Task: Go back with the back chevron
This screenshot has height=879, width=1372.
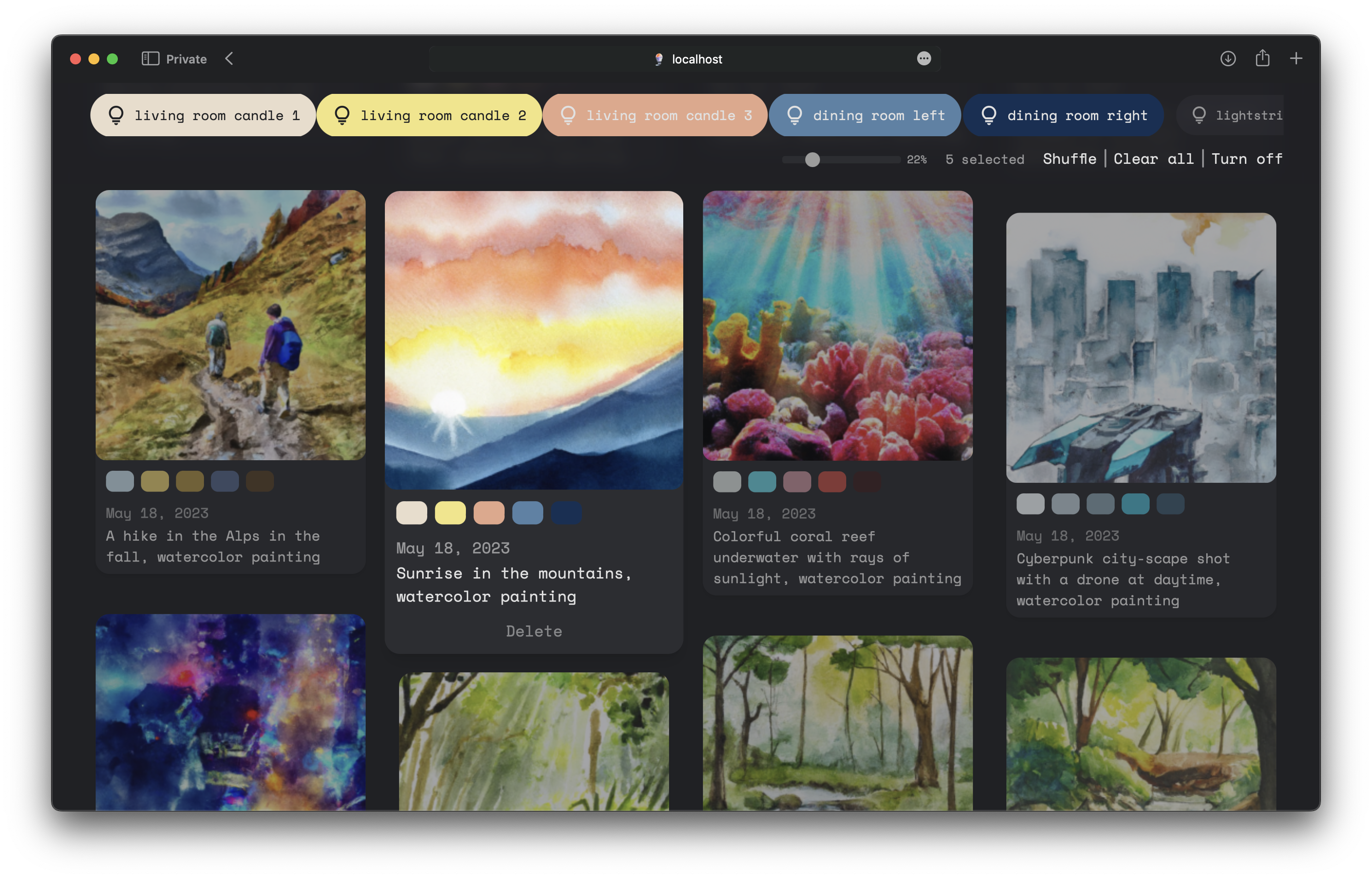Action: pos(230,59)
